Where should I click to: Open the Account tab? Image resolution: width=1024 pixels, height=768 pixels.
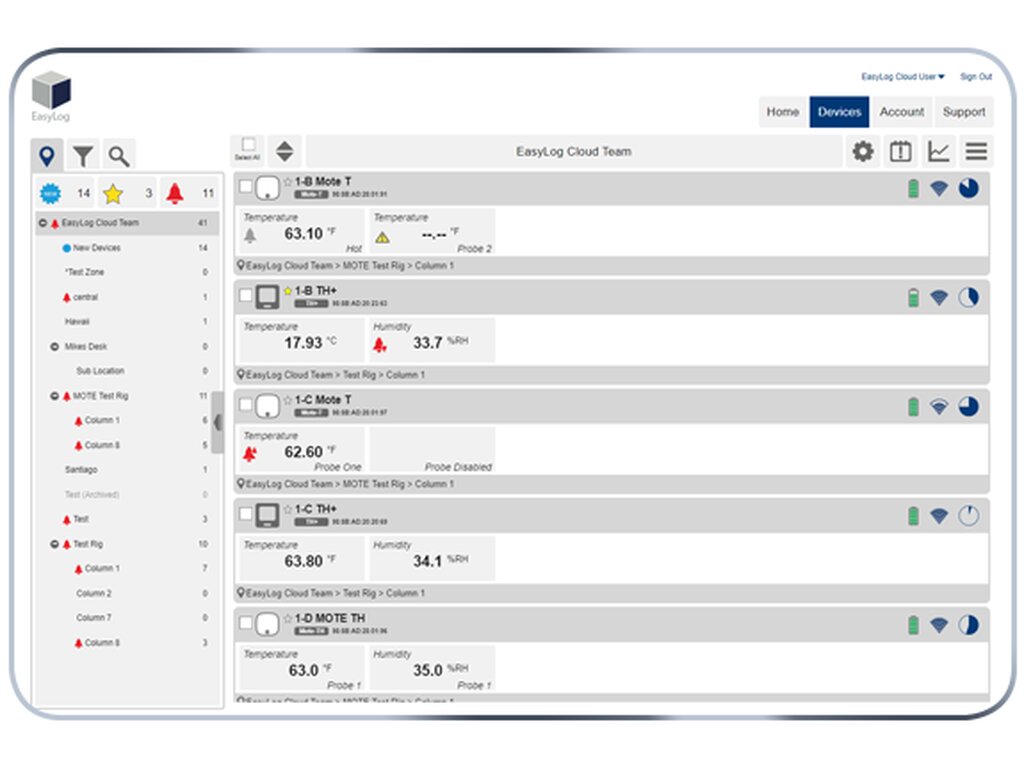point(902,112)
